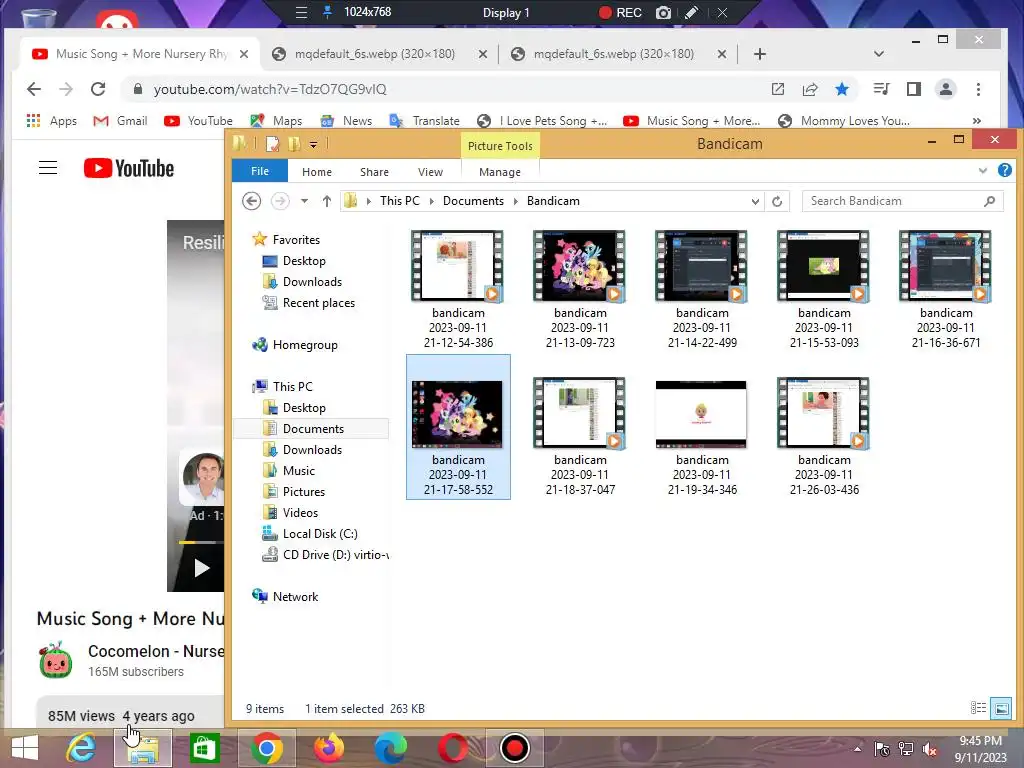Show more bookmarks with the chevron
This screenshot has height=768, width=1024.
pos(976,121)
